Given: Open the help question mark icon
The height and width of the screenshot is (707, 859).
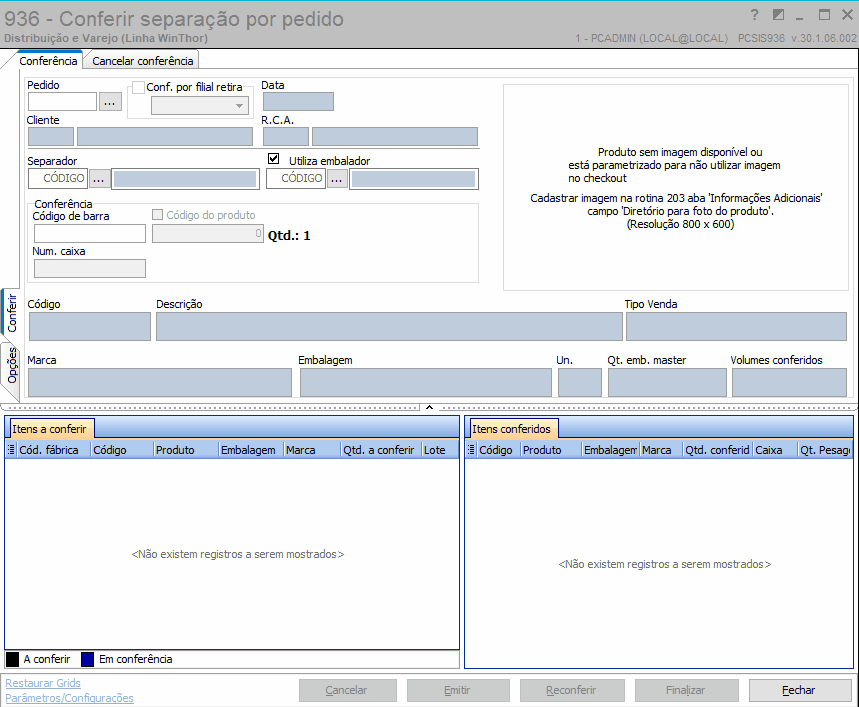Looking at the screenshot, I should point(754,15).
